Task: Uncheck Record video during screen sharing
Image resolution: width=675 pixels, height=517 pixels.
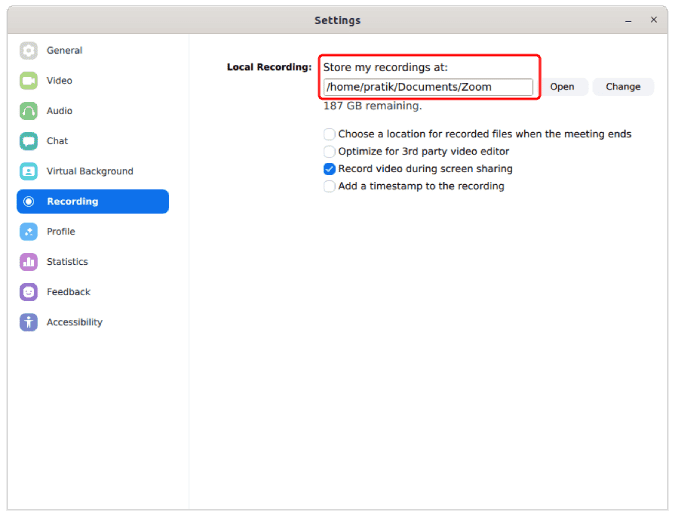Action: pyautogui.click(x=329, y=169)
